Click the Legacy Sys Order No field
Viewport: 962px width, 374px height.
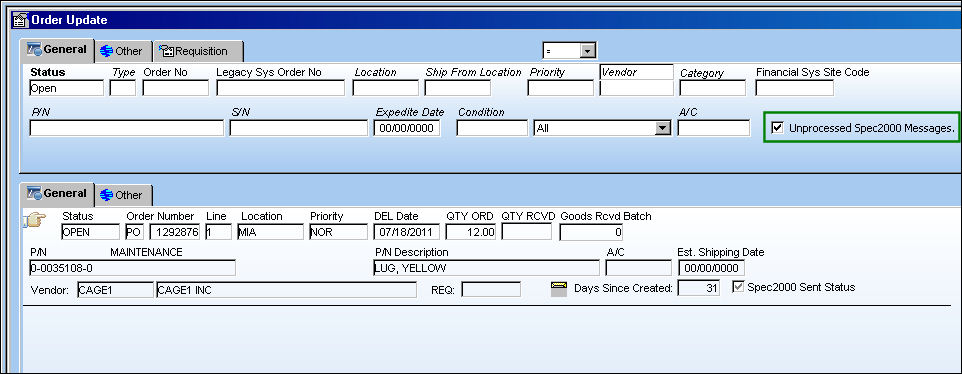(x=280, y=88)
